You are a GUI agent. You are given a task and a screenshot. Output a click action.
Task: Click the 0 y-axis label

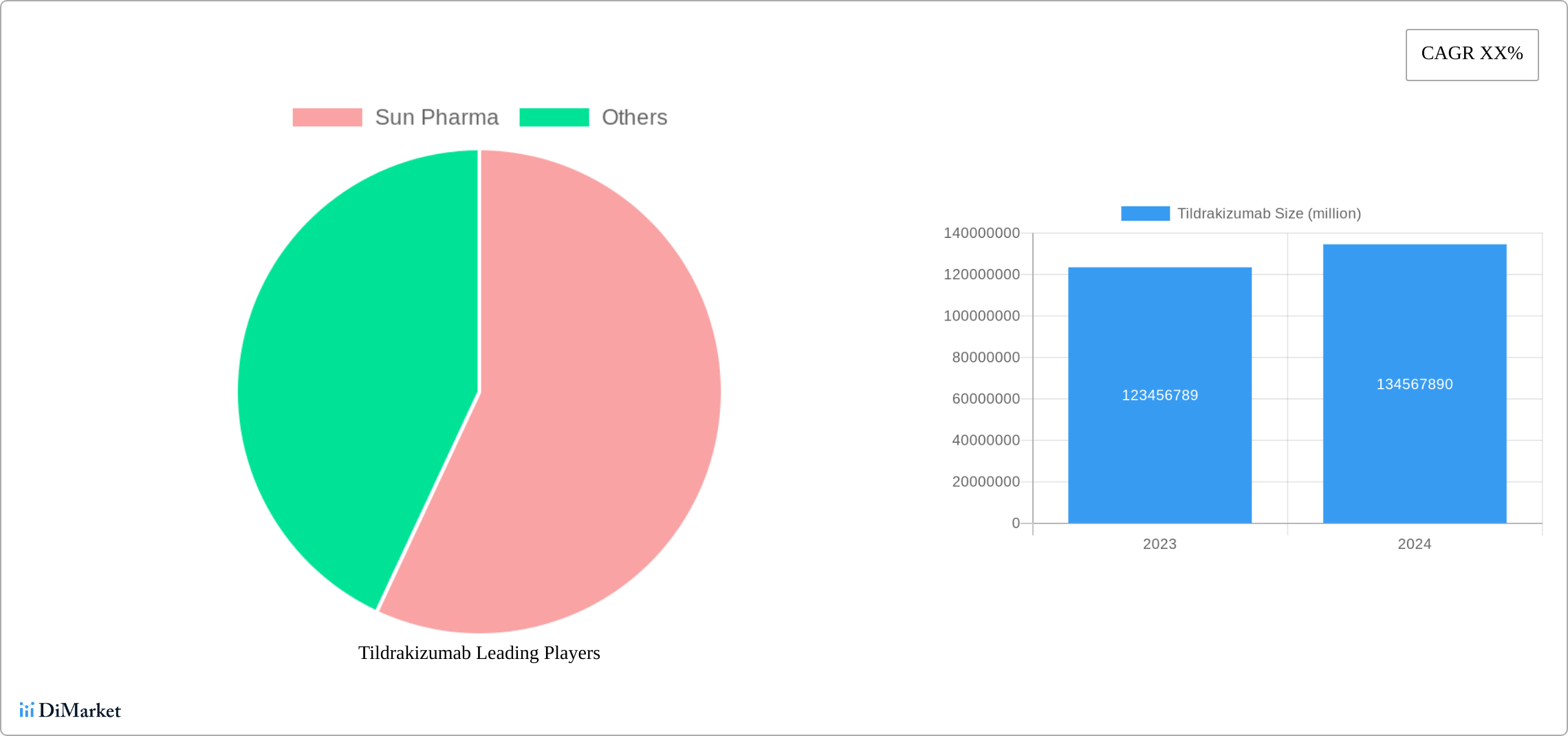pyautogui.click(x=1016, y=523)
